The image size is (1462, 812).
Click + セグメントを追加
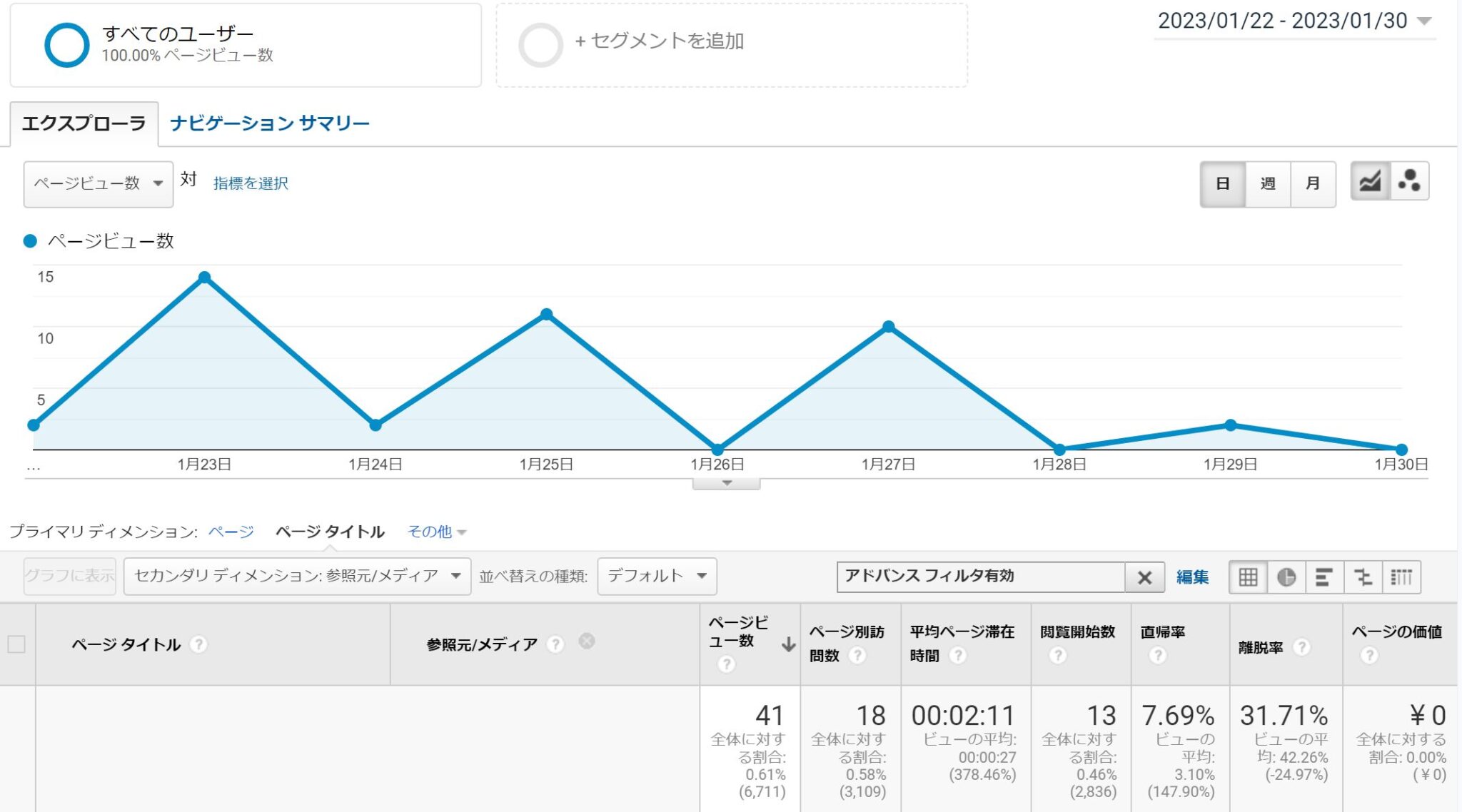pos(660,41)
